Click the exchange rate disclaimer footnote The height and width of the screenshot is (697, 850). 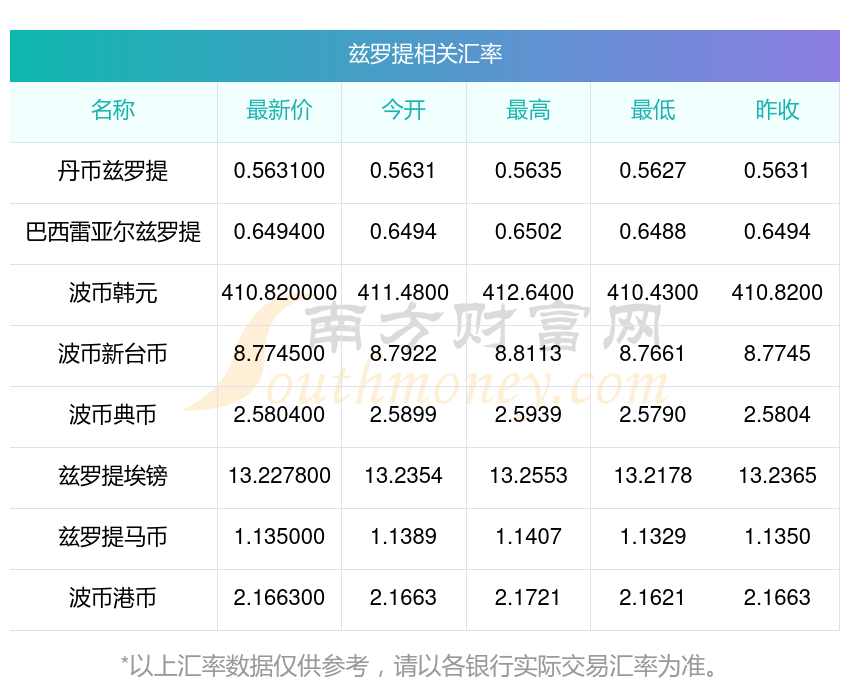click(x=425, y=665)
